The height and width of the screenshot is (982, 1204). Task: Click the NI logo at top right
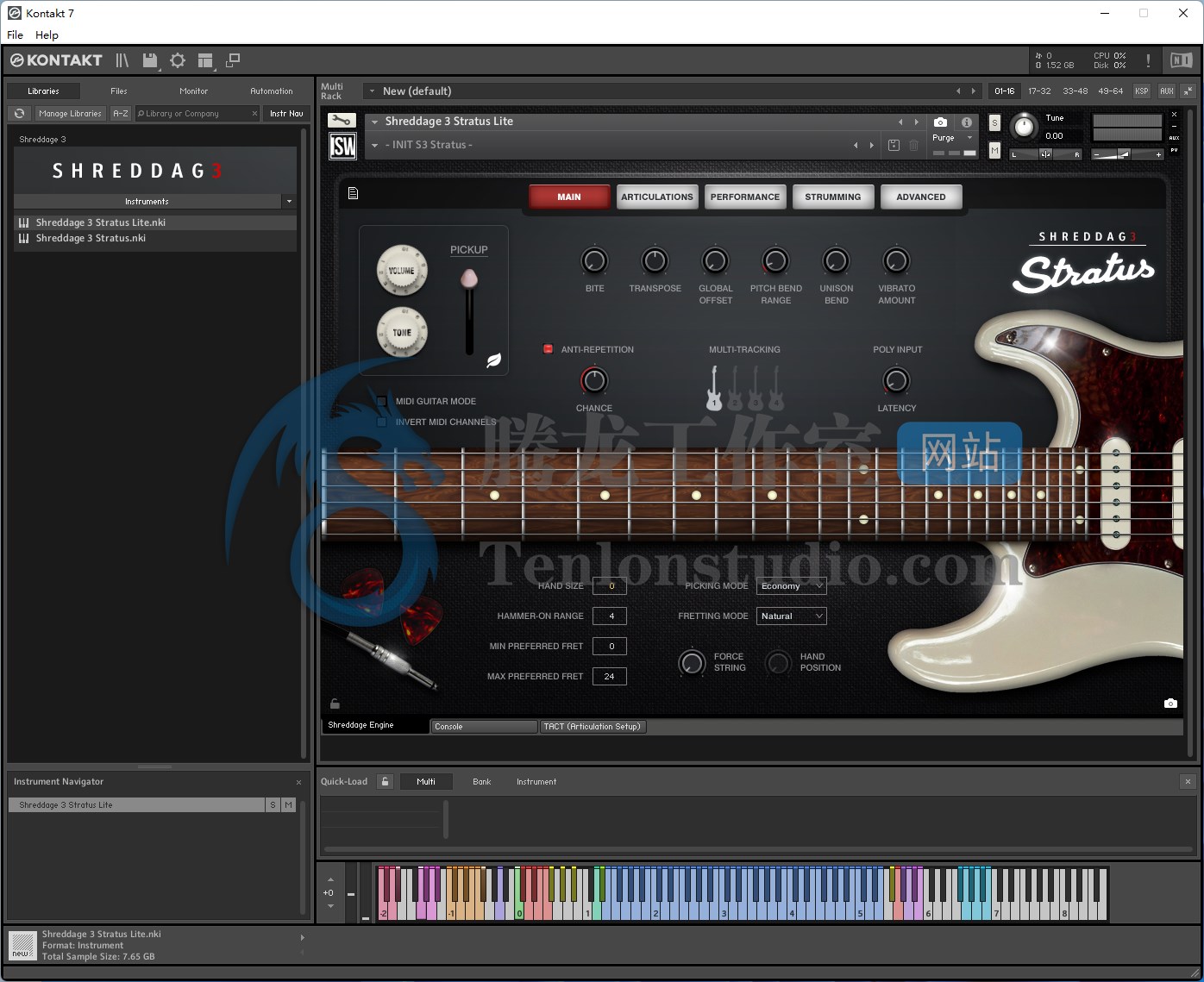[1180, 59]
